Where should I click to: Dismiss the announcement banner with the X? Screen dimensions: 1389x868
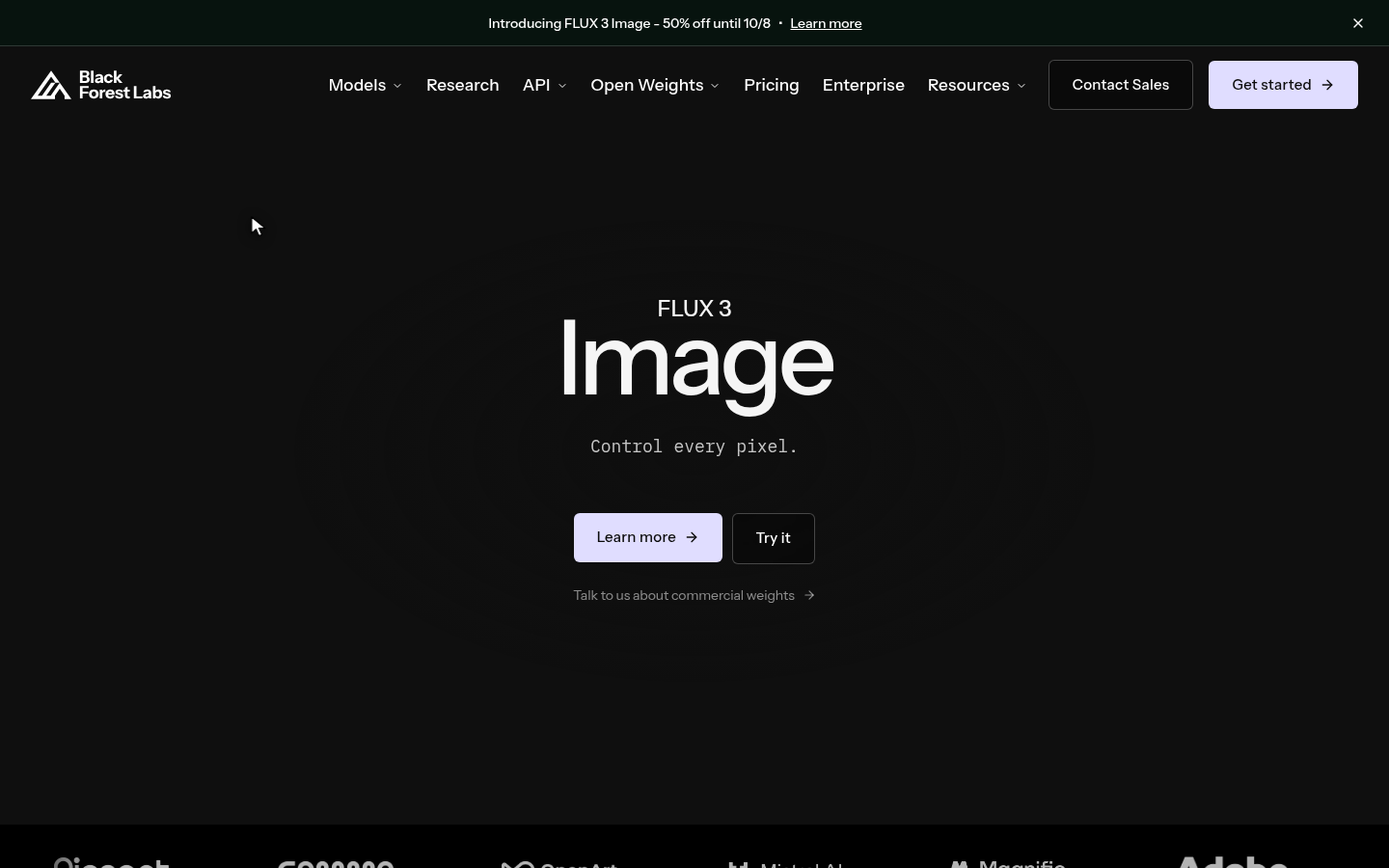pos(1358,23)
